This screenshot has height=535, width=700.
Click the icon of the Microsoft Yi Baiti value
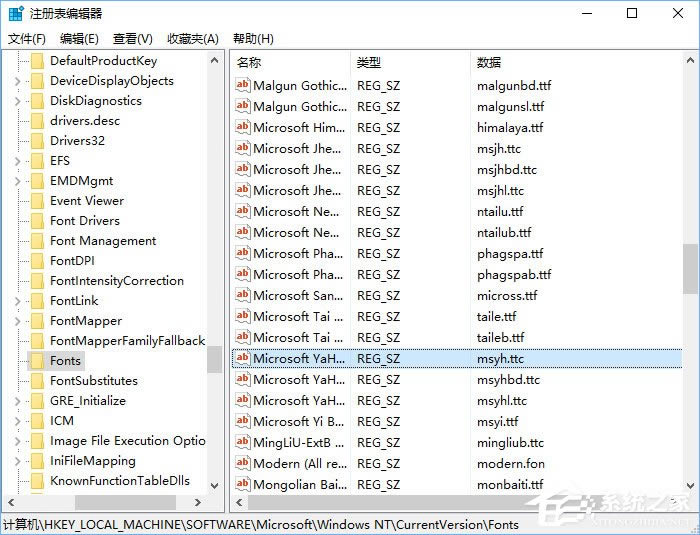242,421
